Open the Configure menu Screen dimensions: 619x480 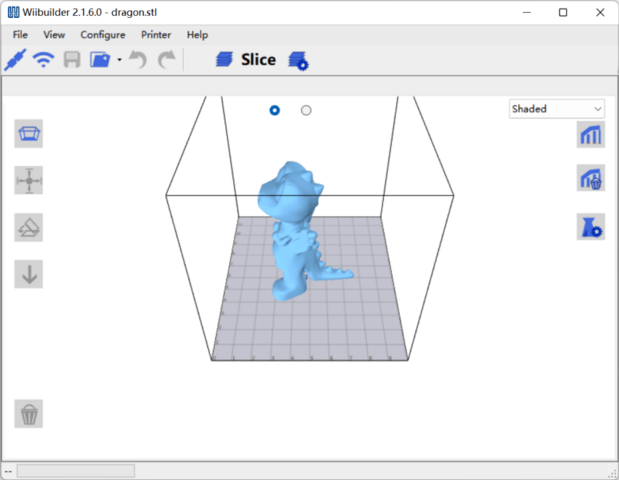click(102, 34)
